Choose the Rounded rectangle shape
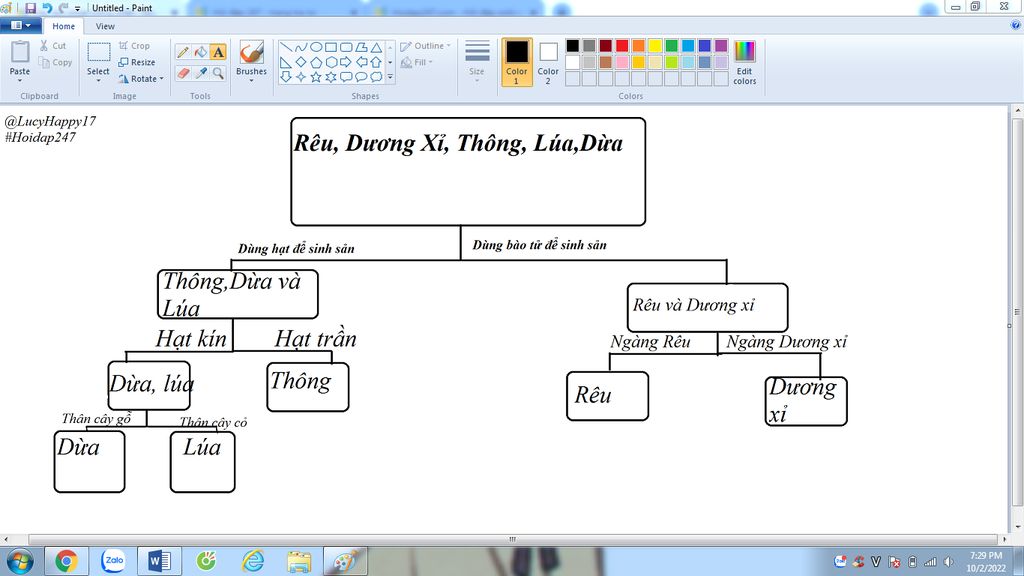1024x576 pixels. (x=345, y=48)
